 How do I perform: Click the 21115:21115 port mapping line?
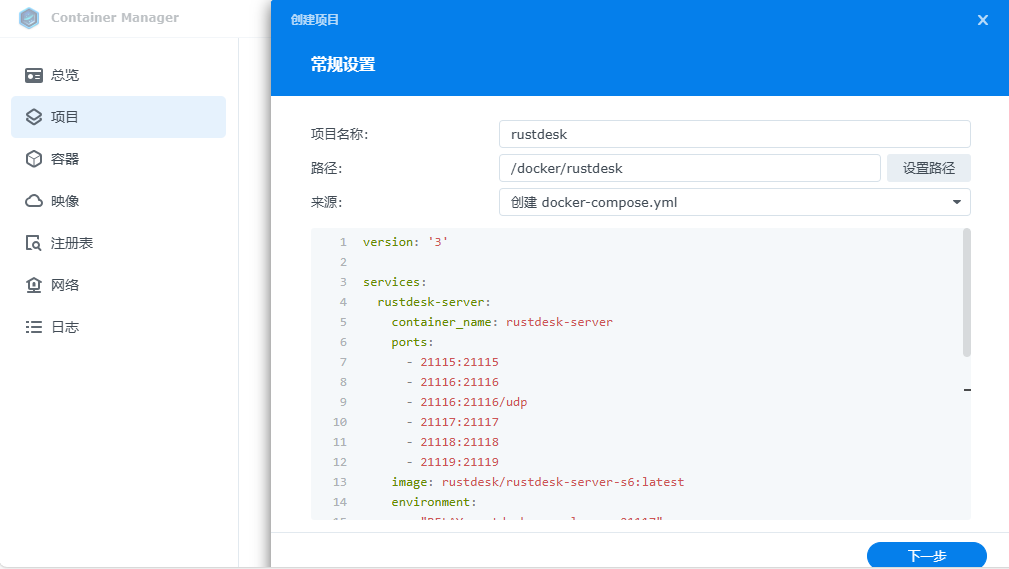pos(452,362)
